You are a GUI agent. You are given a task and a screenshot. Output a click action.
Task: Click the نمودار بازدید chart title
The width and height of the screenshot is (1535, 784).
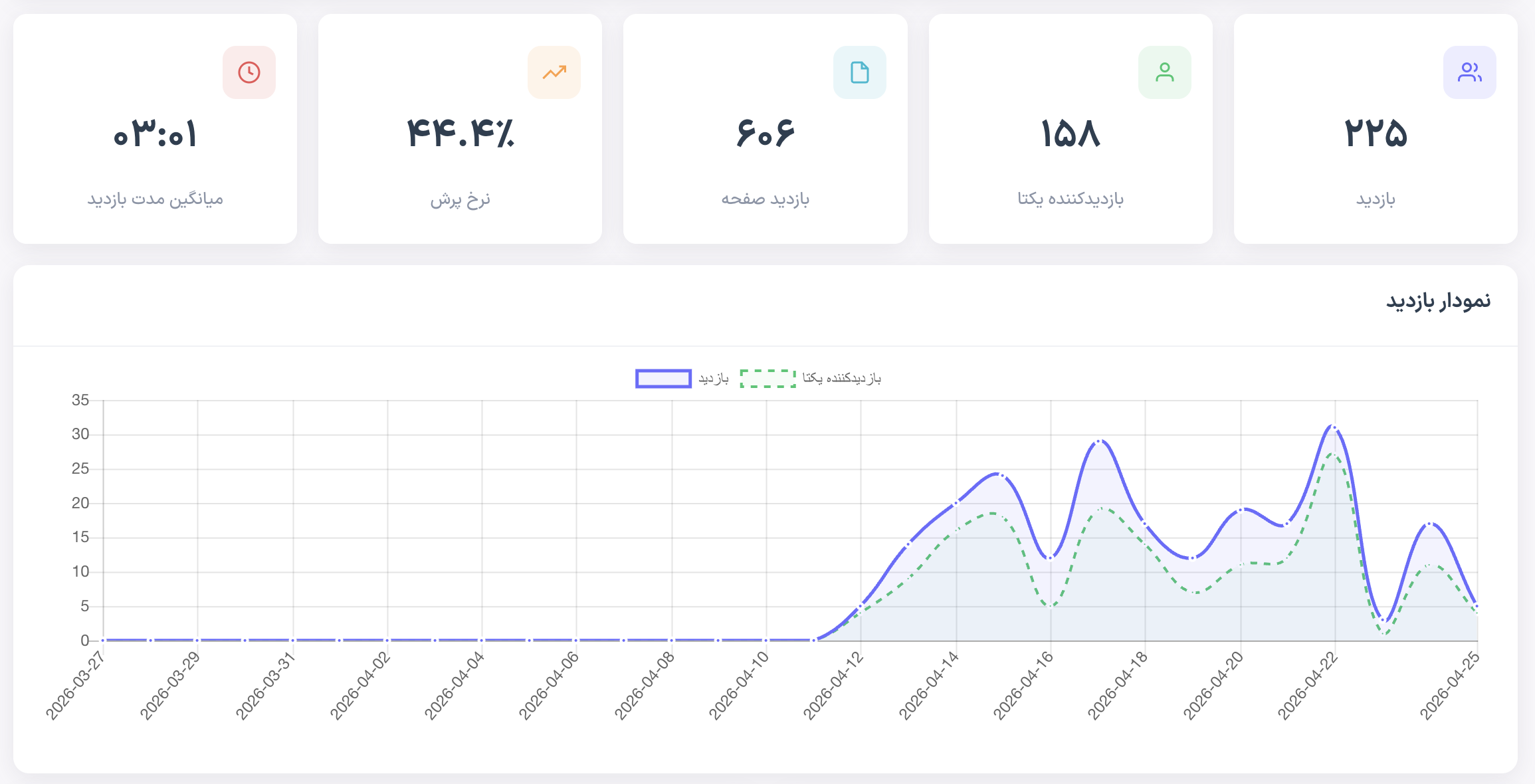(x=1438, y=302)
